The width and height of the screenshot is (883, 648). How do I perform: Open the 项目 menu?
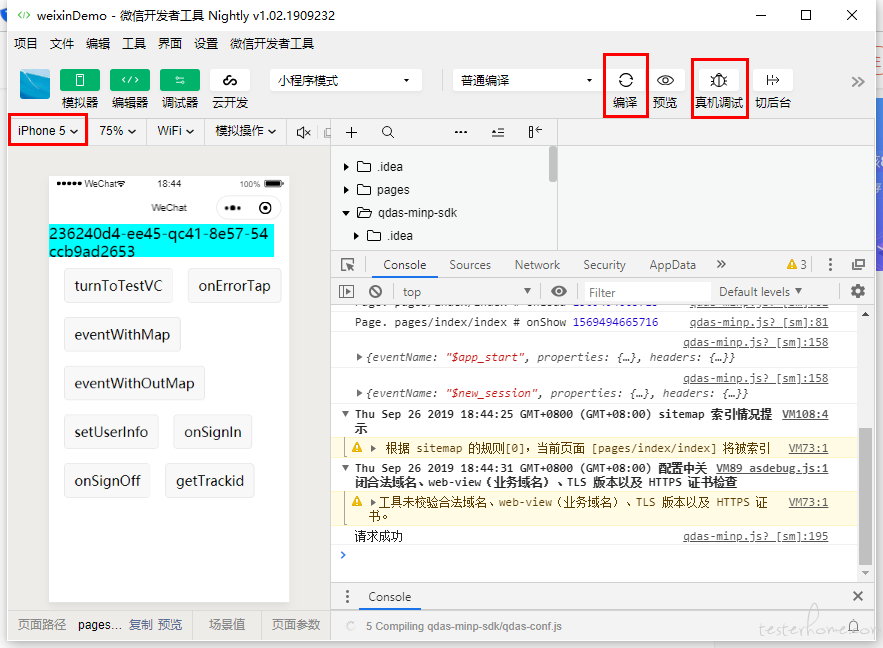pyautogui.click(x=25, y=43)
